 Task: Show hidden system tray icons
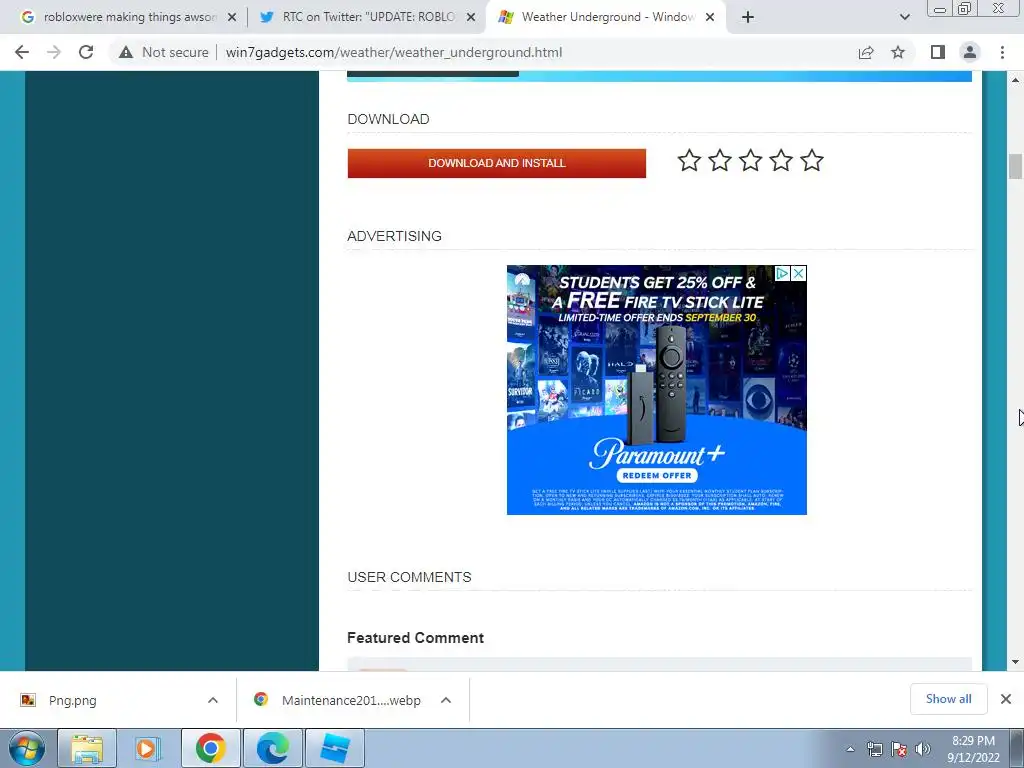pyautogui.click(x=850, y=749)
